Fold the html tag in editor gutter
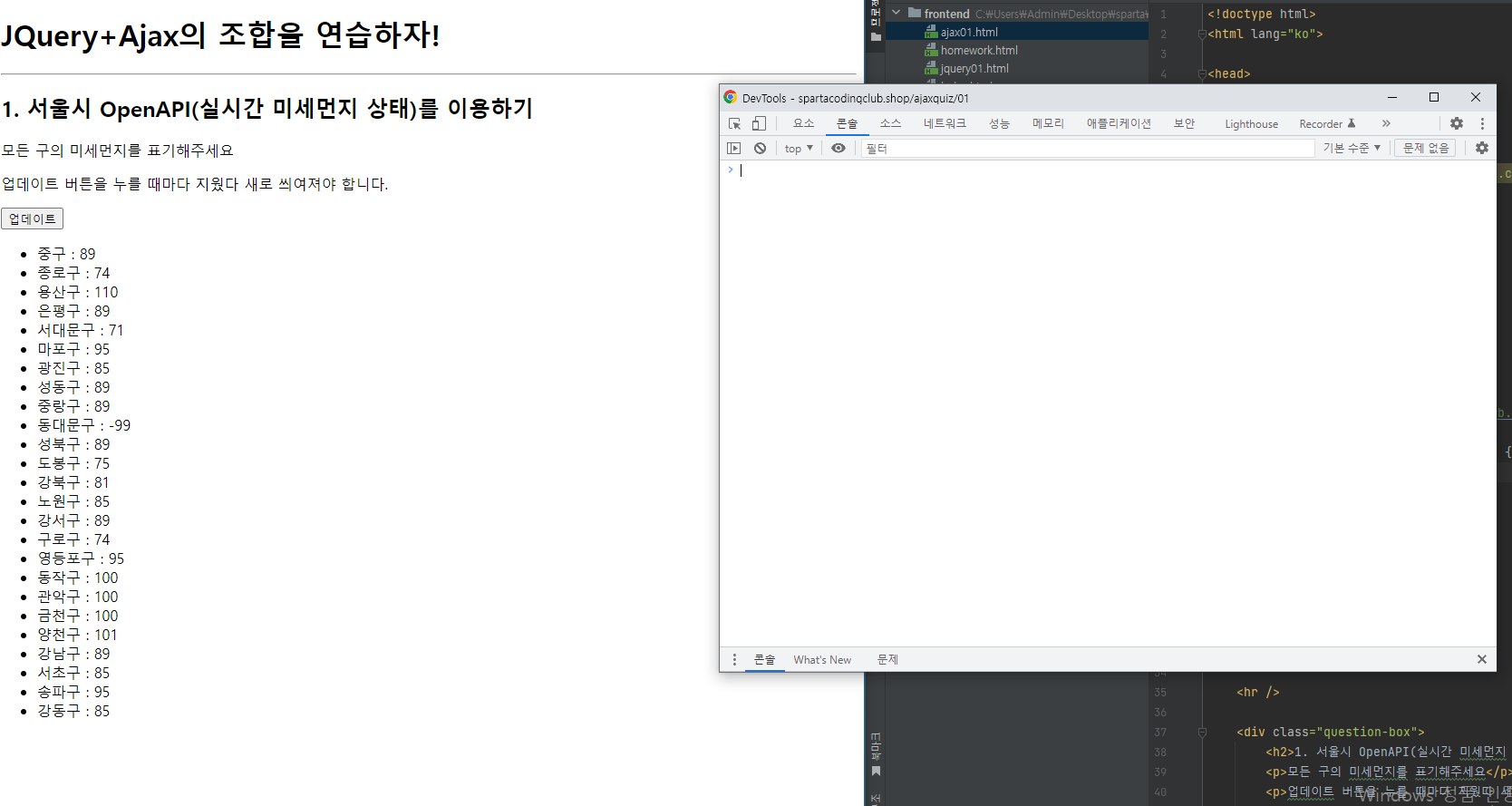 pyautogui.click(x=1202, y=34)
